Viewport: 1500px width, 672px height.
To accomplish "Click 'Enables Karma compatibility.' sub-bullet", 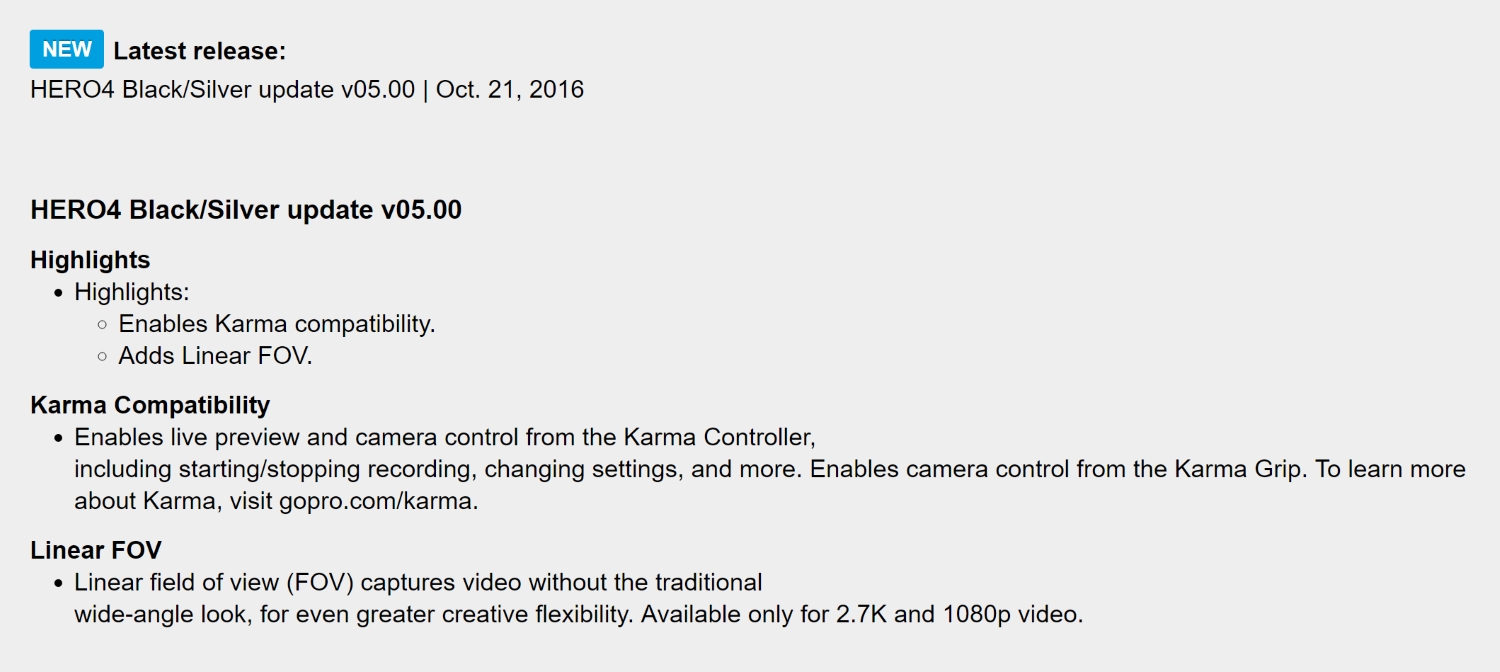I will point(277,324).
